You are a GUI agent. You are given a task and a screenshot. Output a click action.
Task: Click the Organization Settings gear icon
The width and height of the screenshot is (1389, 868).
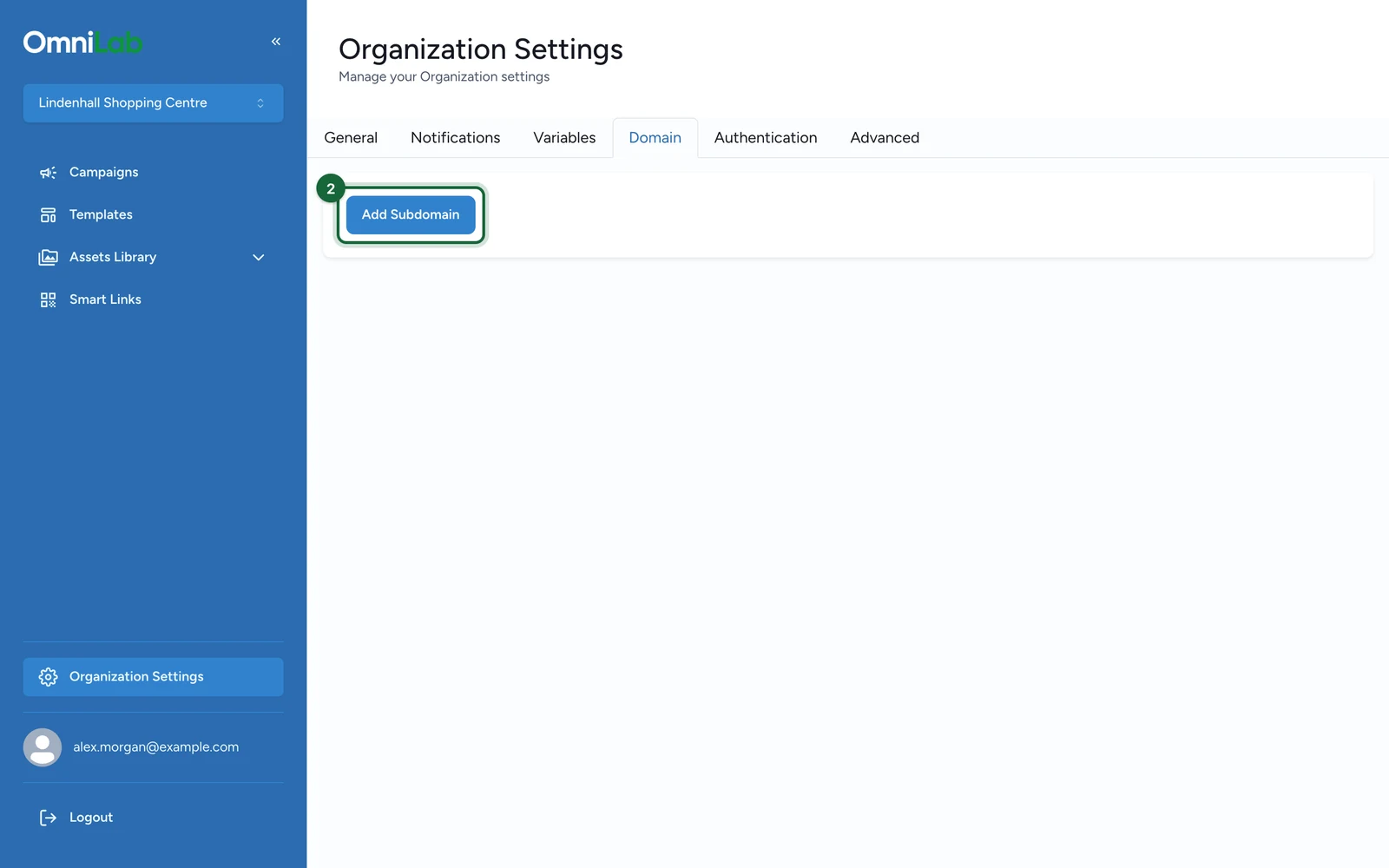coord(48,677)
